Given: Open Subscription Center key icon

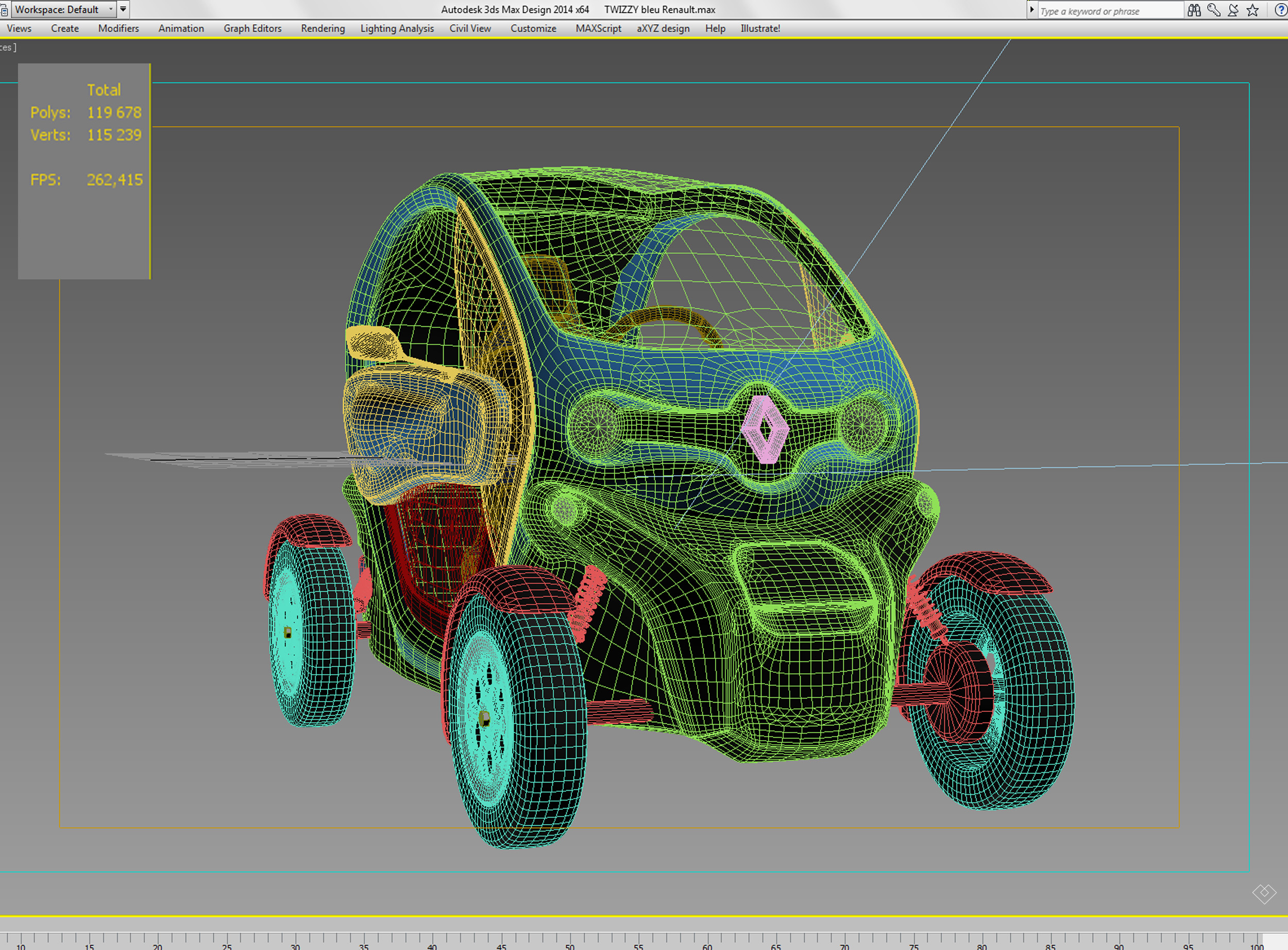Looking at the screenshot, I should (x=1214, y=10).
